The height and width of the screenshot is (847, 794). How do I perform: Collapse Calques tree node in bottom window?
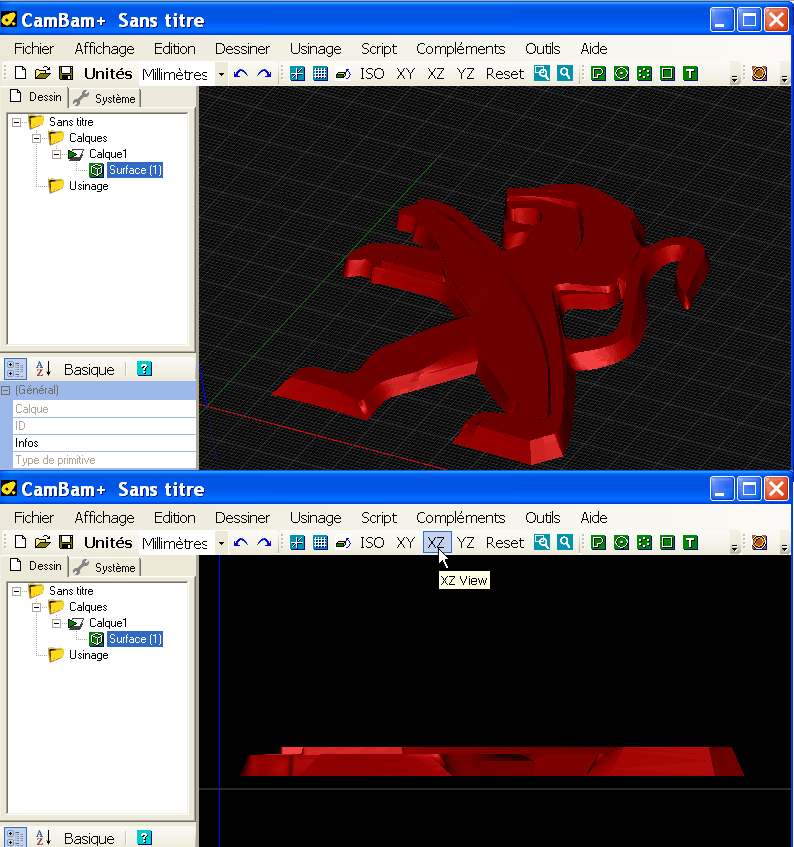coord(37,607)
